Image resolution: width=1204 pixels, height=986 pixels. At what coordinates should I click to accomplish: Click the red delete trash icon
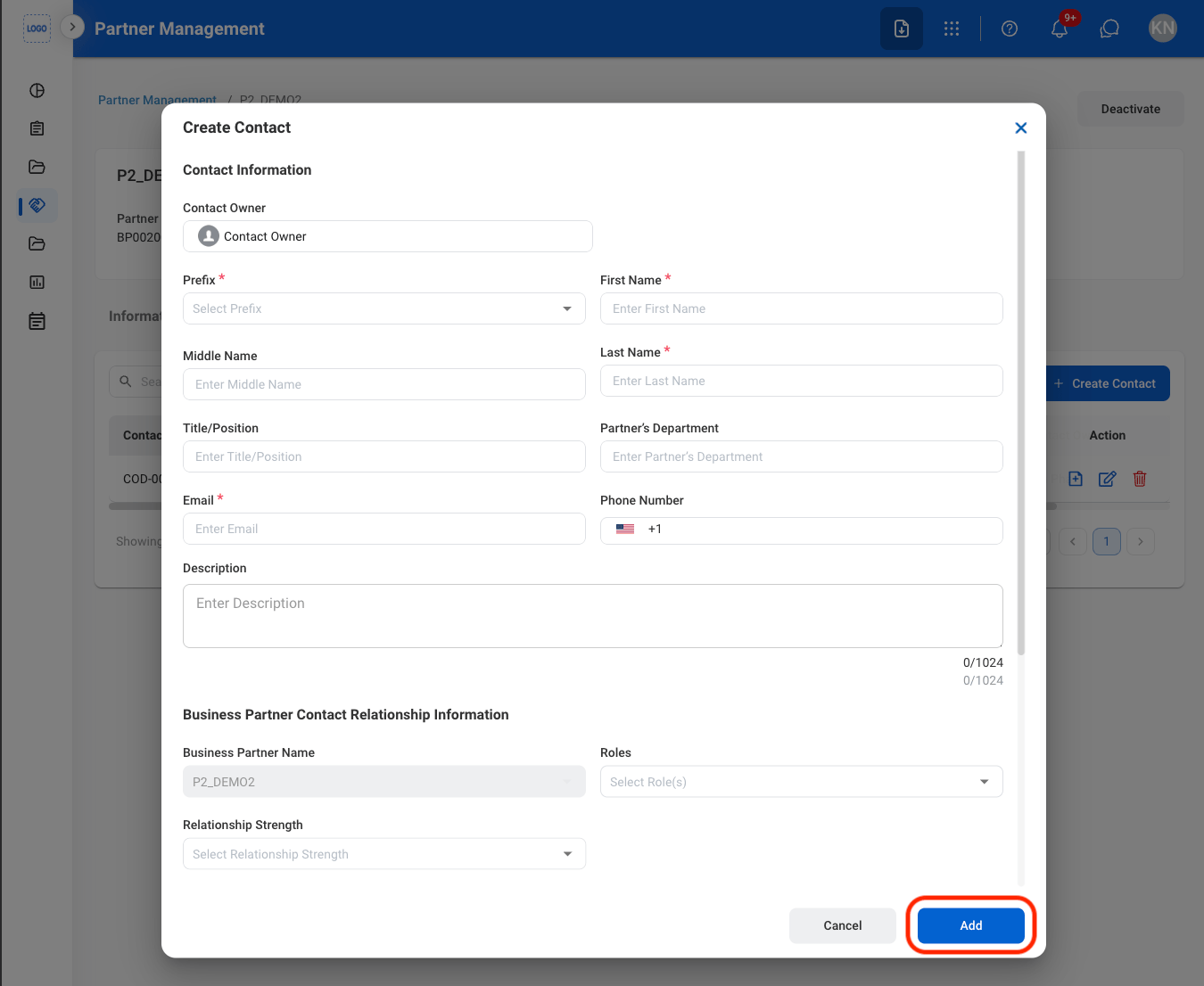(1140, 479)
